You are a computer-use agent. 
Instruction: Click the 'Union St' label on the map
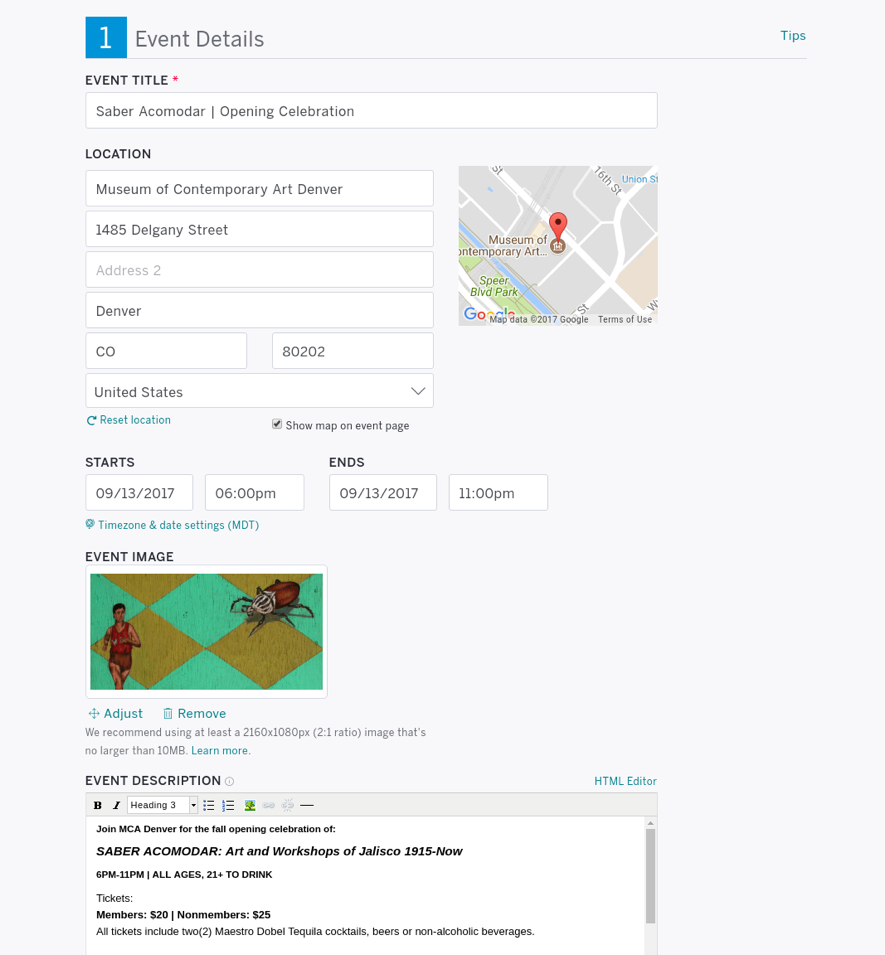point(639,179)
